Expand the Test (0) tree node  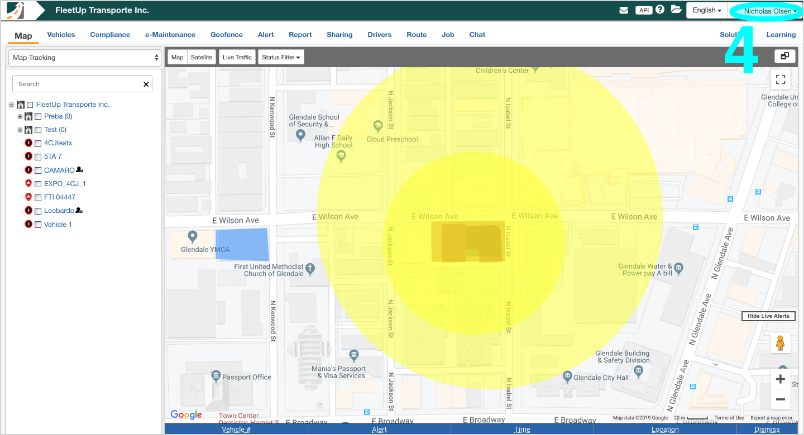(20, 130)
